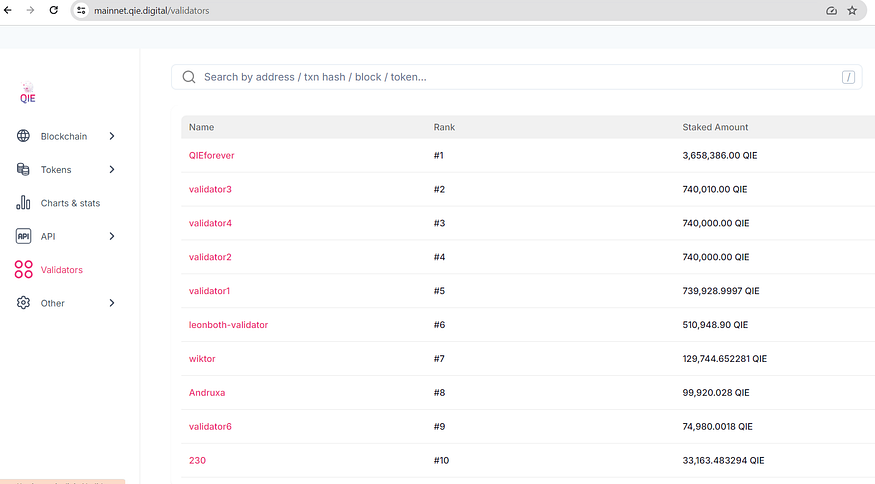This screenshot has height=484, width=875.
Task: Open the Andruxa validator link
Action: (x=207, y=392)
